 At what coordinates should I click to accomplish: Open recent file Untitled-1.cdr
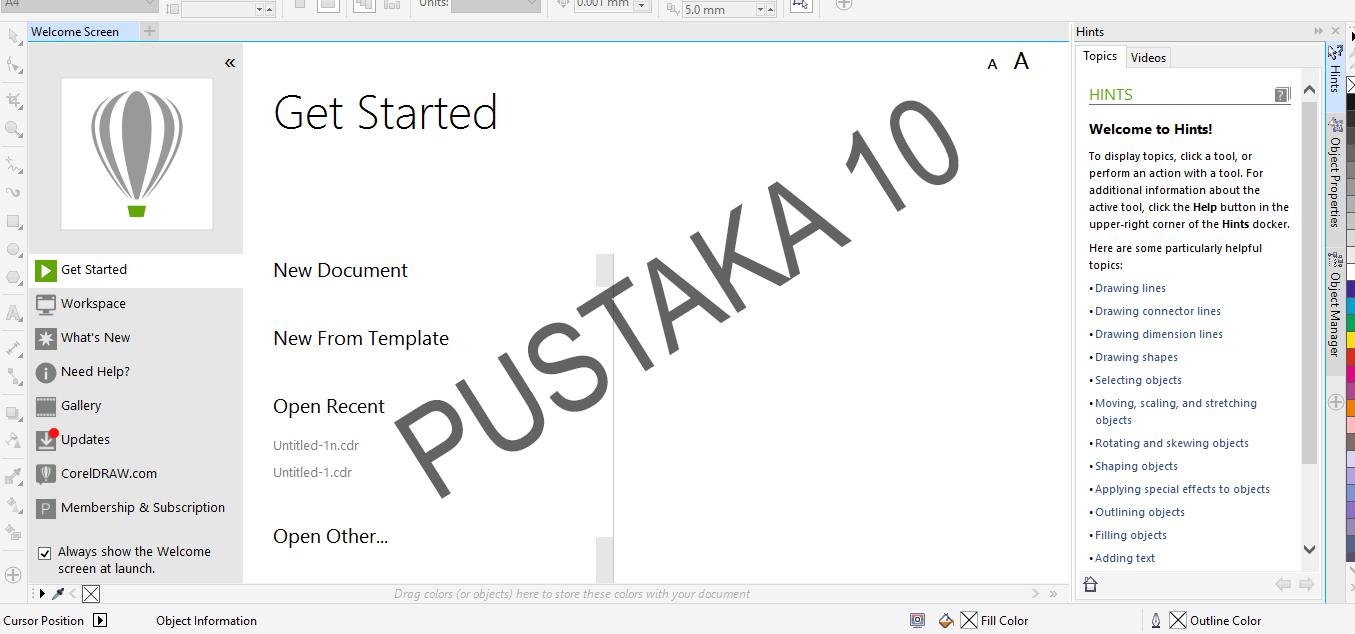(312, 473)
